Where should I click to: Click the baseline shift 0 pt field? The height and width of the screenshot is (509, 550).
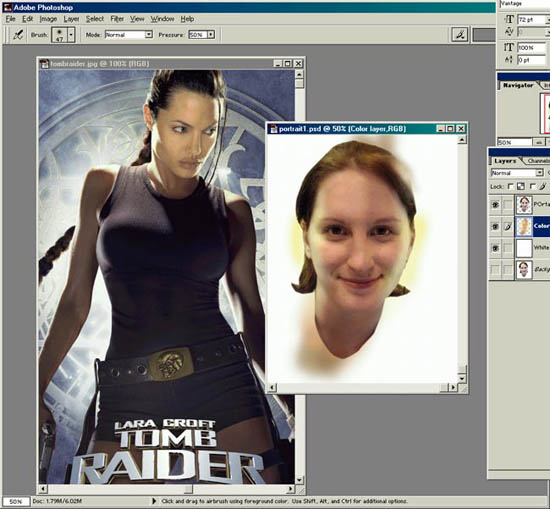pos(532,60)
